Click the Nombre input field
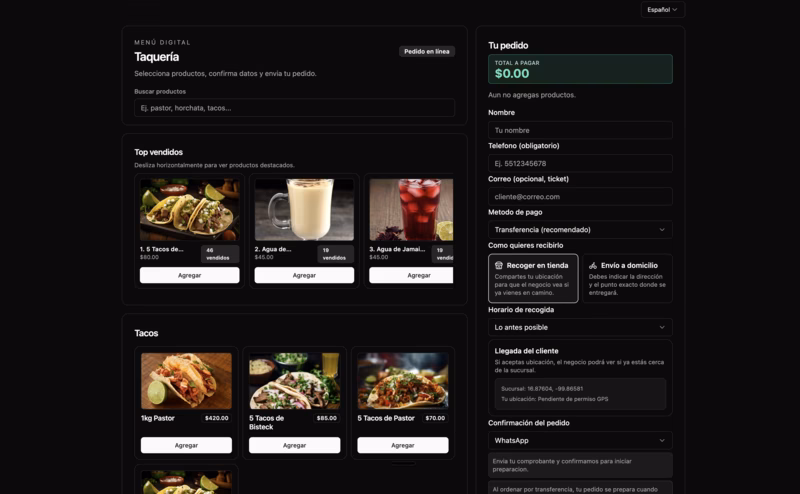 click(580, 130)
